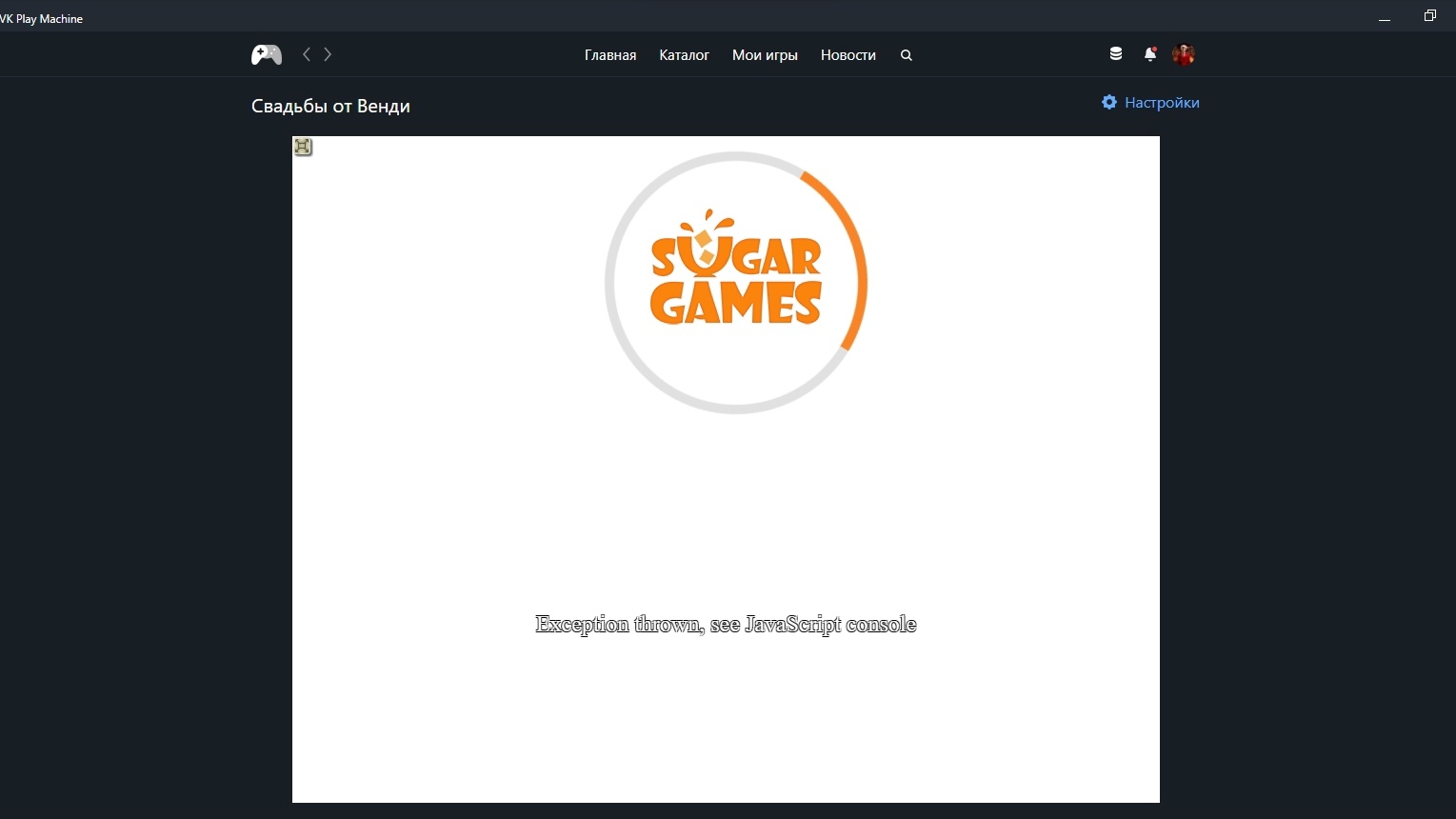
Task: Open the Каталог tab
Action: [685, 55]
